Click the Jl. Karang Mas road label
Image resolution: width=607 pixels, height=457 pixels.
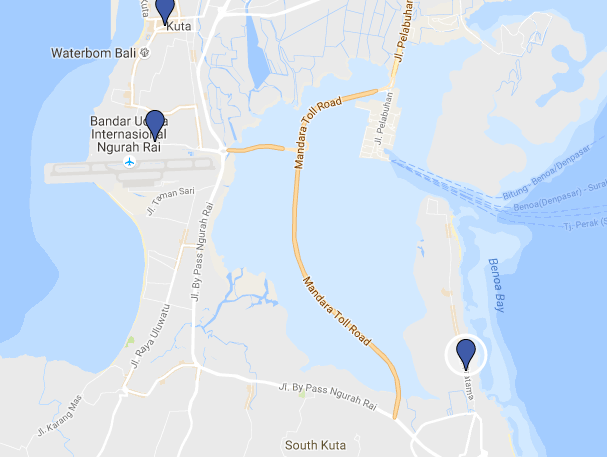(59, 416)
